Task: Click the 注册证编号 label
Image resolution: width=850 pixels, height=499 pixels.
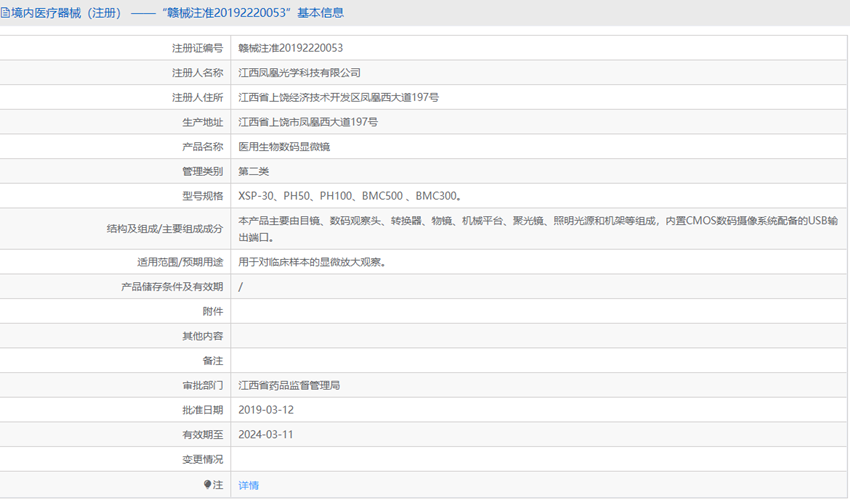Action: coord(197,48)
